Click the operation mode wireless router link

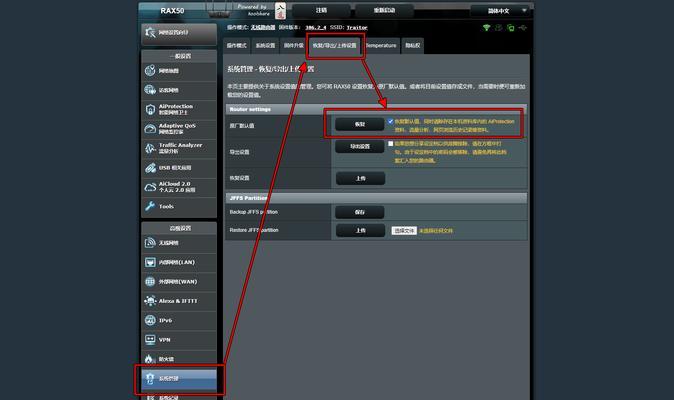point(263,27)
